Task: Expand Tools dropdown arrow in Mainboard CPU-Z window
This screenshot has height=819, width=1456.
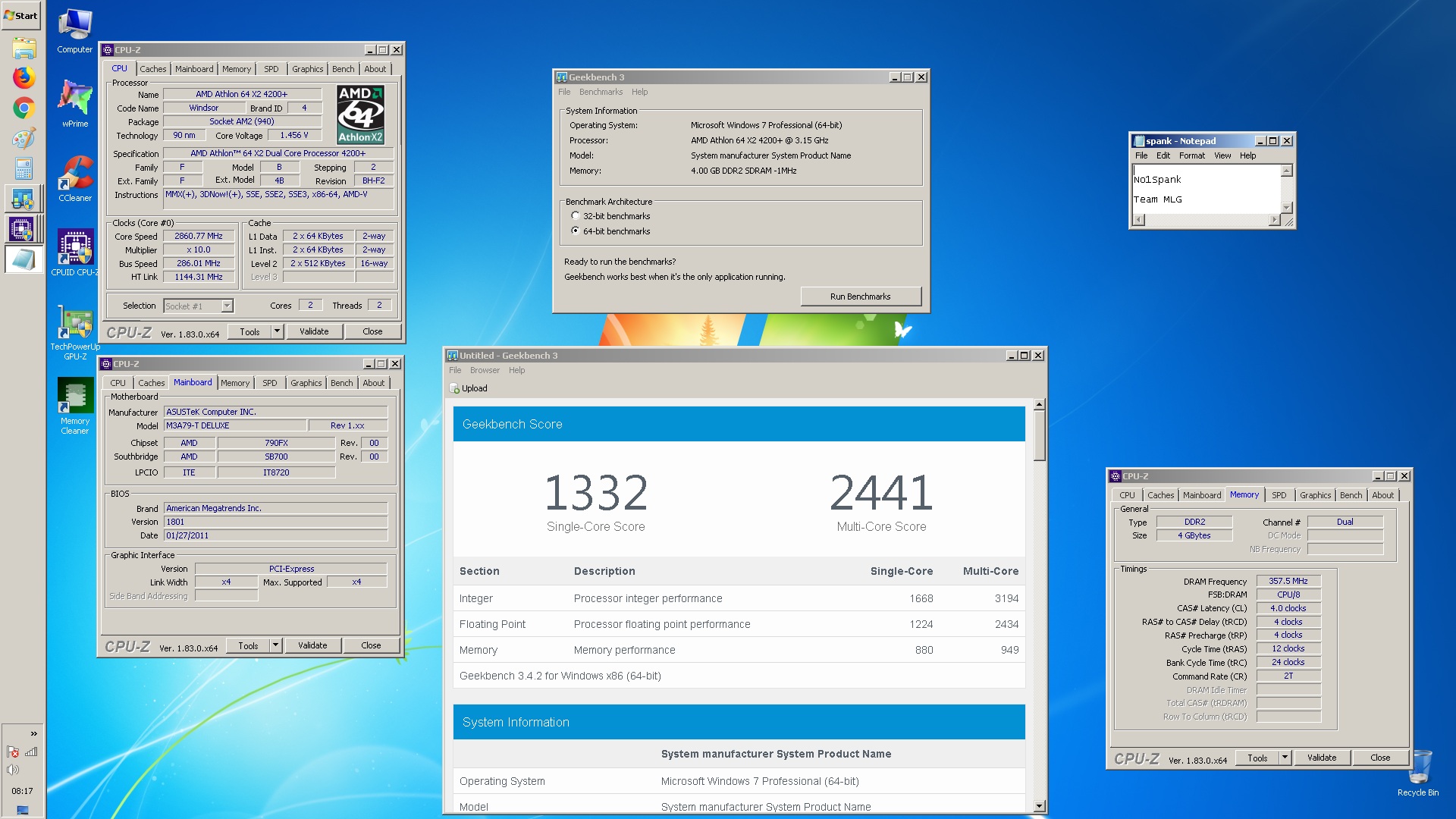Action: point(275,645)
